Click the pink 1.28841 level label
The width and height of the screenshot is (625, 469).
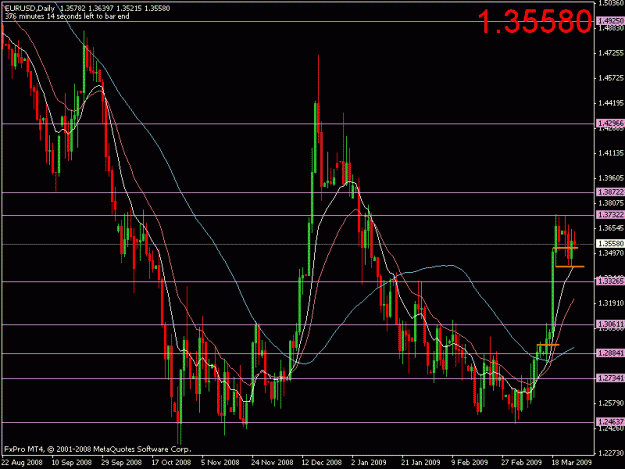610,353
